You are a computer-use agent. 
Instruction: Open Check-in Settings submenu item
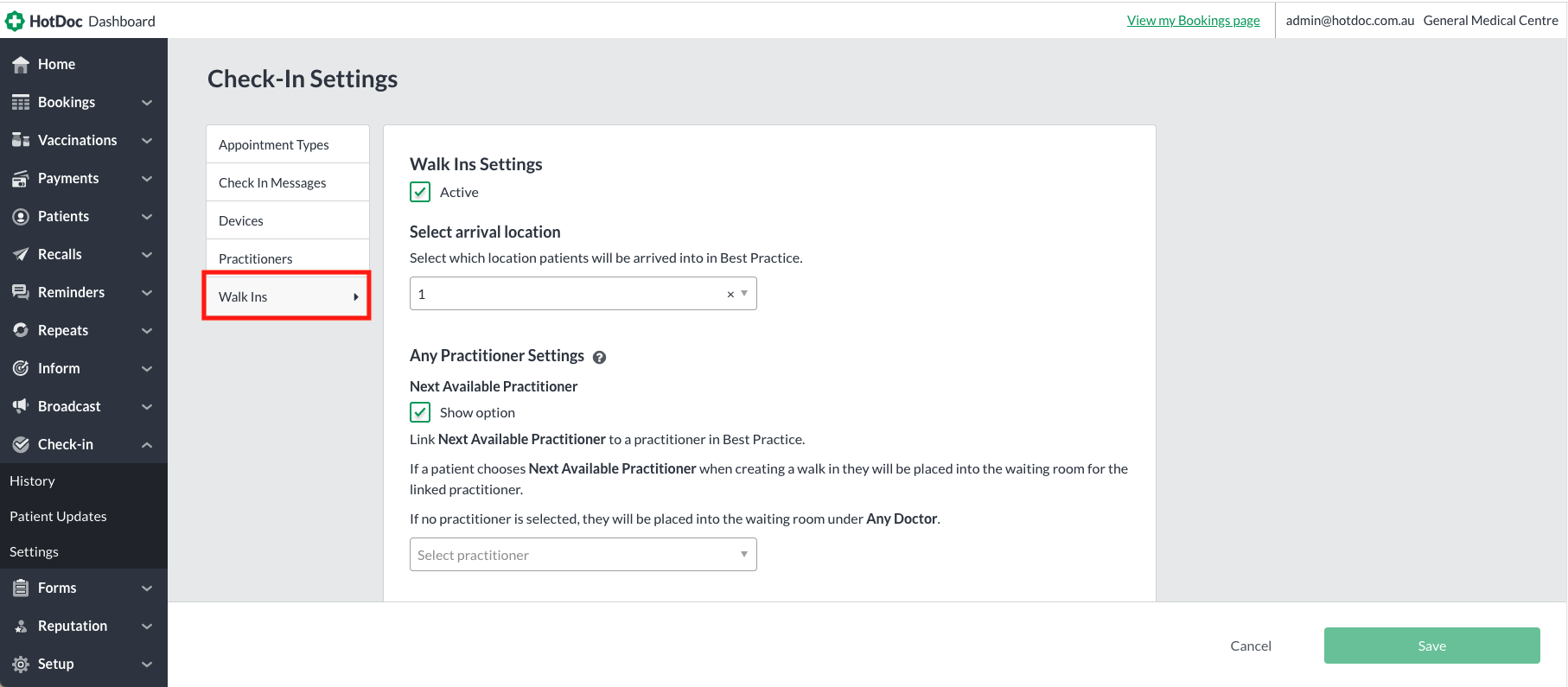click(84, 551)
